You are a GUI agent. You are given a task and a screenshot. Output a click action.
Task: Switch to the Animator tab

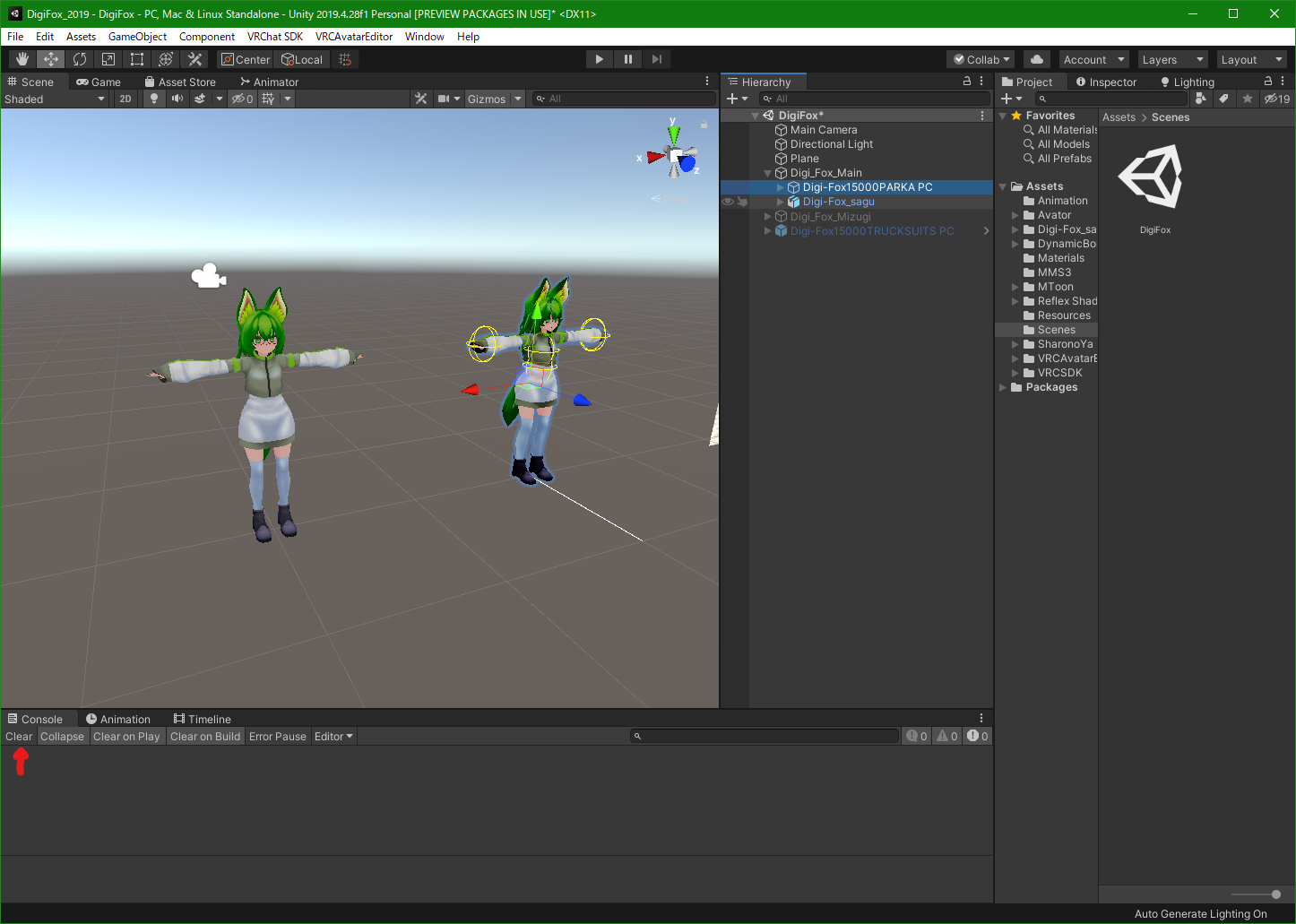(x=269, y=82)
